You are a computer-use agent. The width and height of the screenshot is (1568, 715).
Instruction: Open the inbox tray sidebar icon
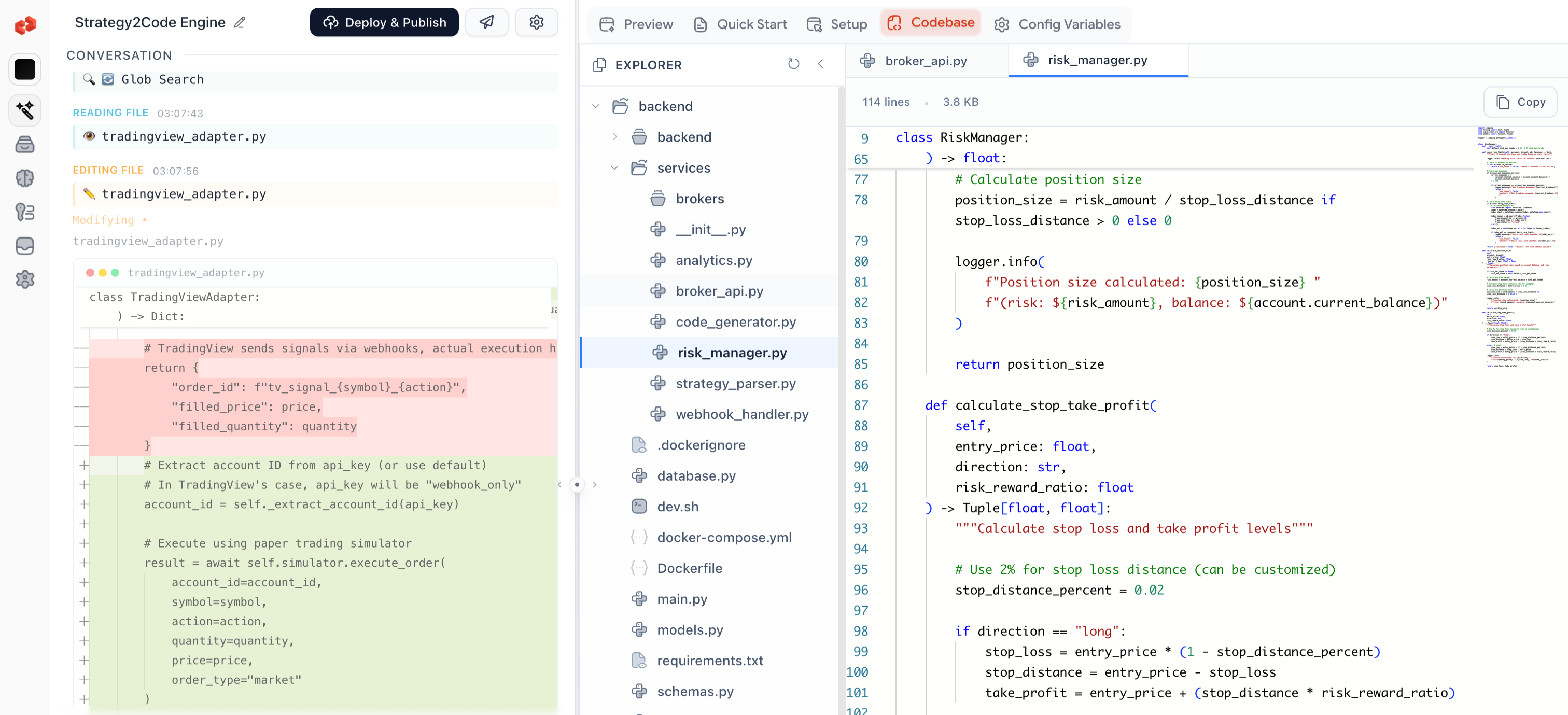click(25, 246)
